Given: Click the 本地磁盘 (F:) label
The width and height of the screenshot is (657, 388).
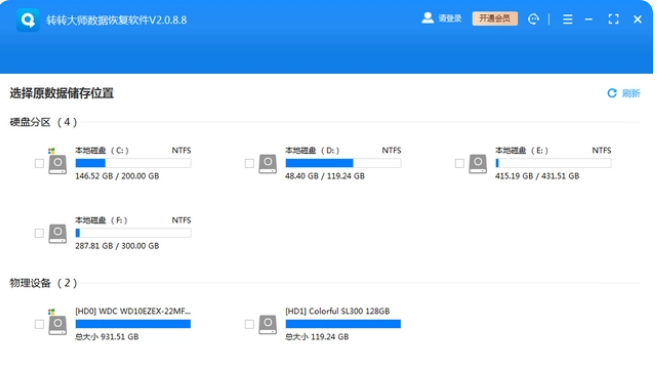Looking at the screenshot, I should coord(101,220).
